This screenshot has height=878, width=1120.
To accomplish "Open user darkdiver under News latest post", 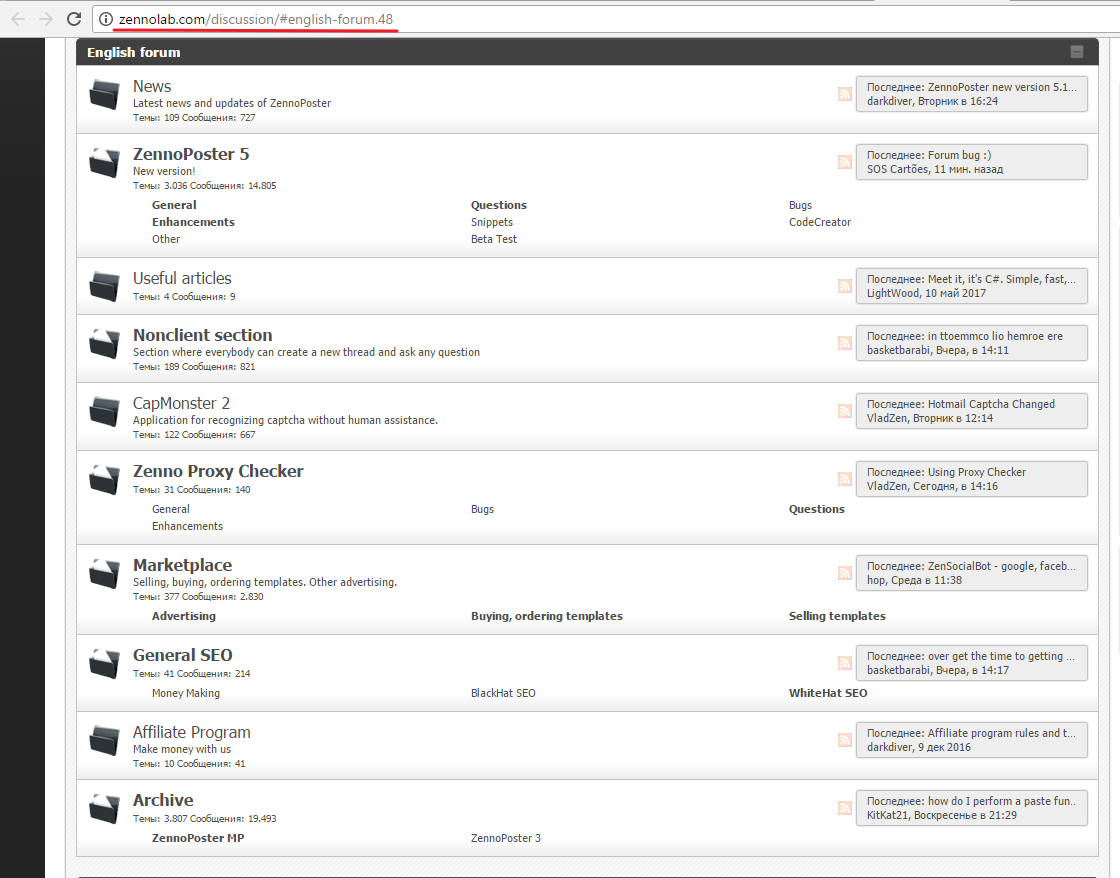I will click(889, 101).
